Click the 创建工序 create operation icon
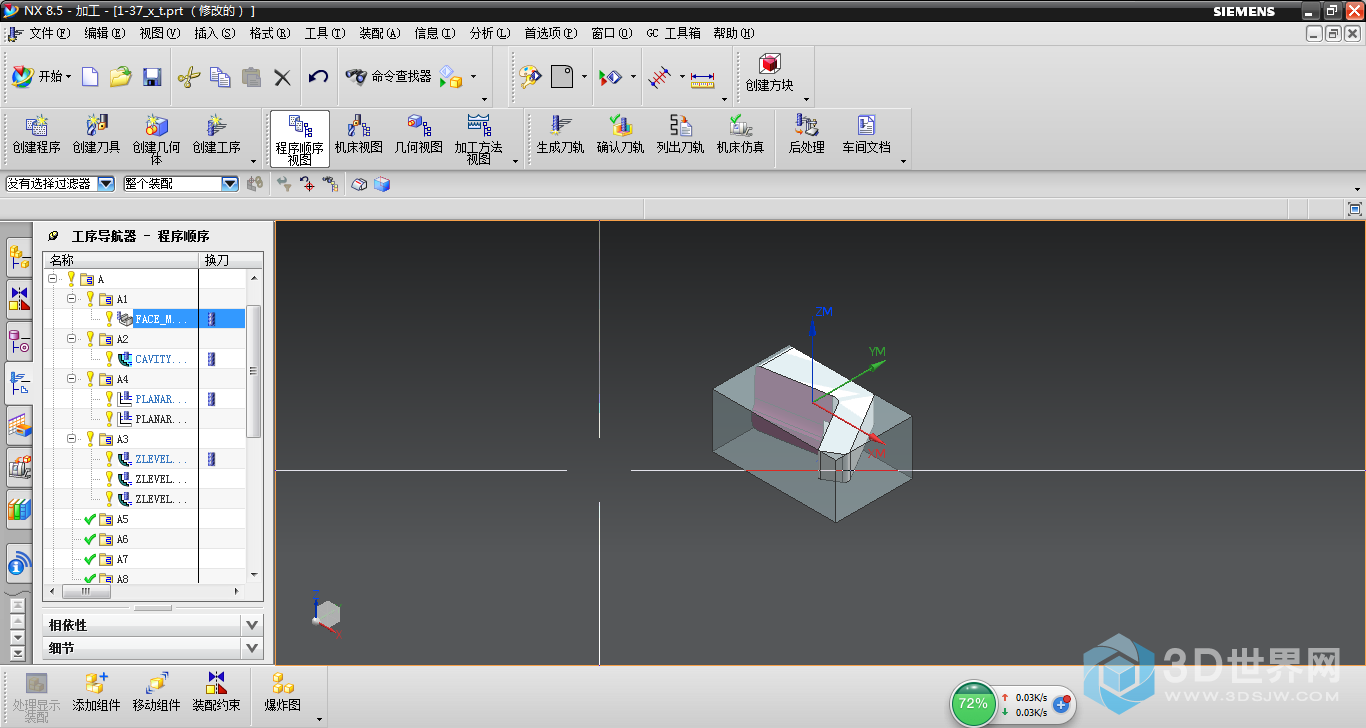The image size is (1366, 728). (x=217, y=136)
